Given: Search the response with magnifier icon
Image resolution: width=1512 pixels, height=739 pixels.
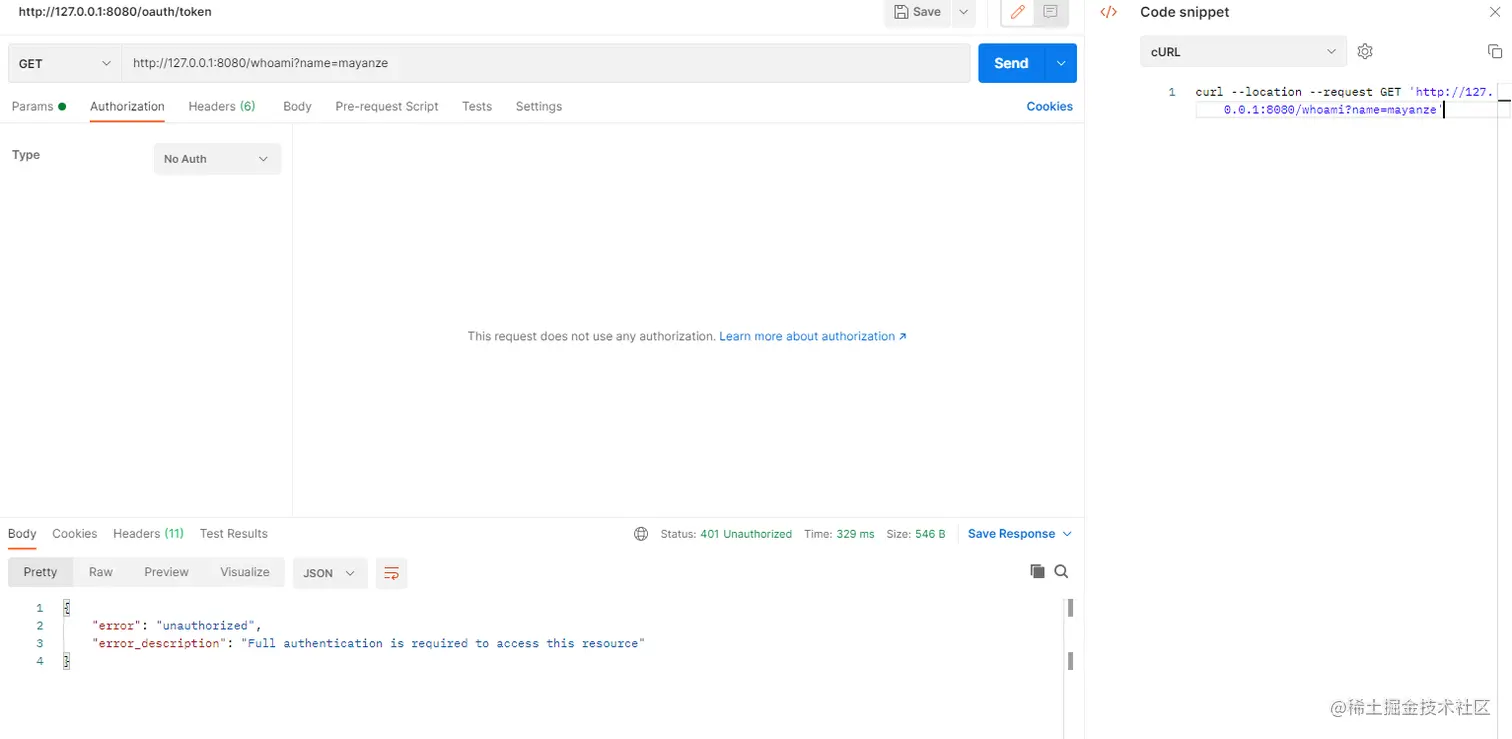Looking at the screenshot, I should coord(1061,571).
